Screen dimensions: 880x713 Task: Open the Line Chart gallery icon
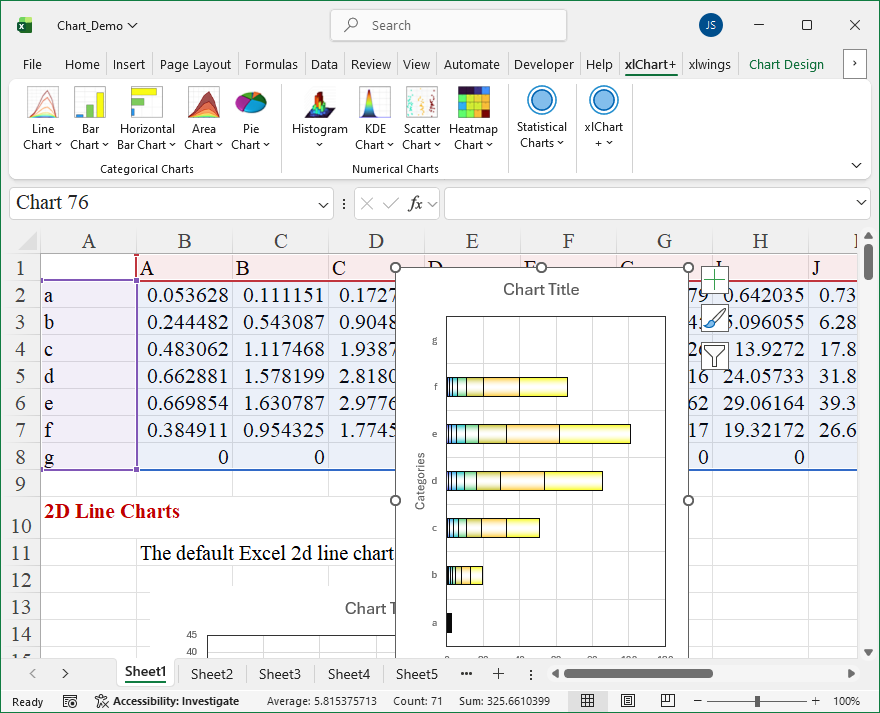42,104
